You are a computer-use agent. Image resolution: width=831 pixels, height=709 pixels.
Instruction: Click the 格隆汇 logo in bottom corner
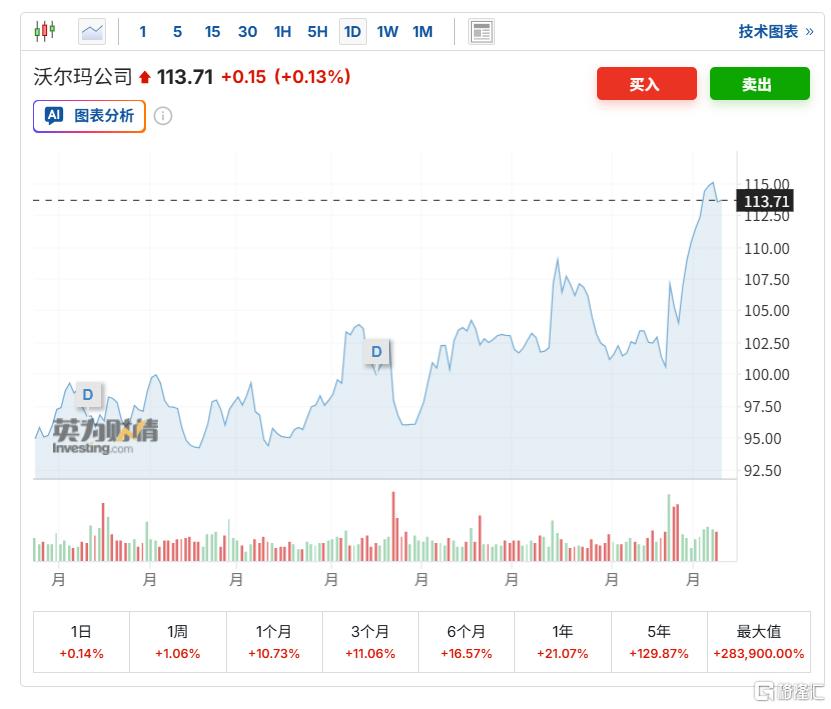tap(790, 690)
